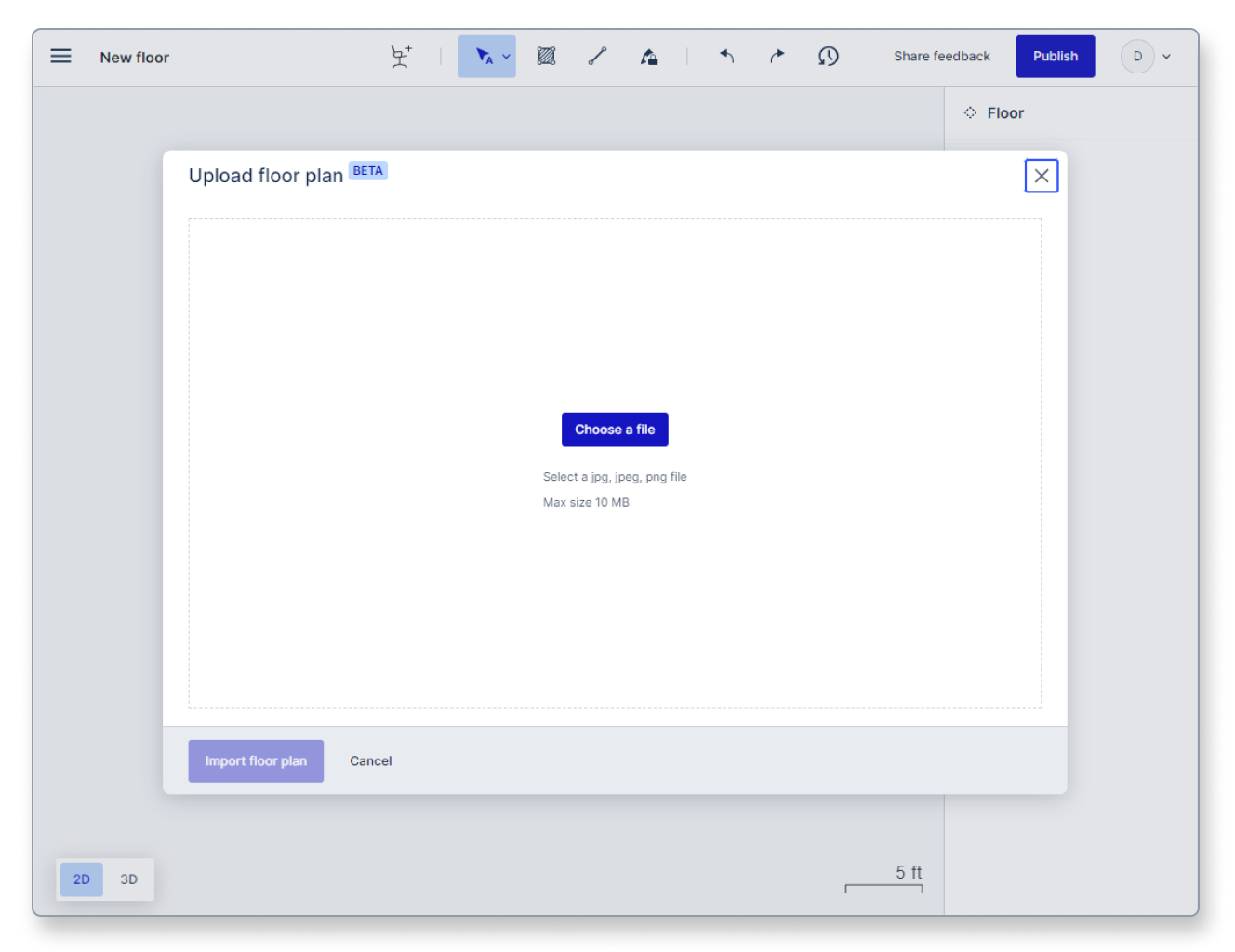The image size is (1235, 952).
Task: Click the rotation lock icon
Action: 649,57
